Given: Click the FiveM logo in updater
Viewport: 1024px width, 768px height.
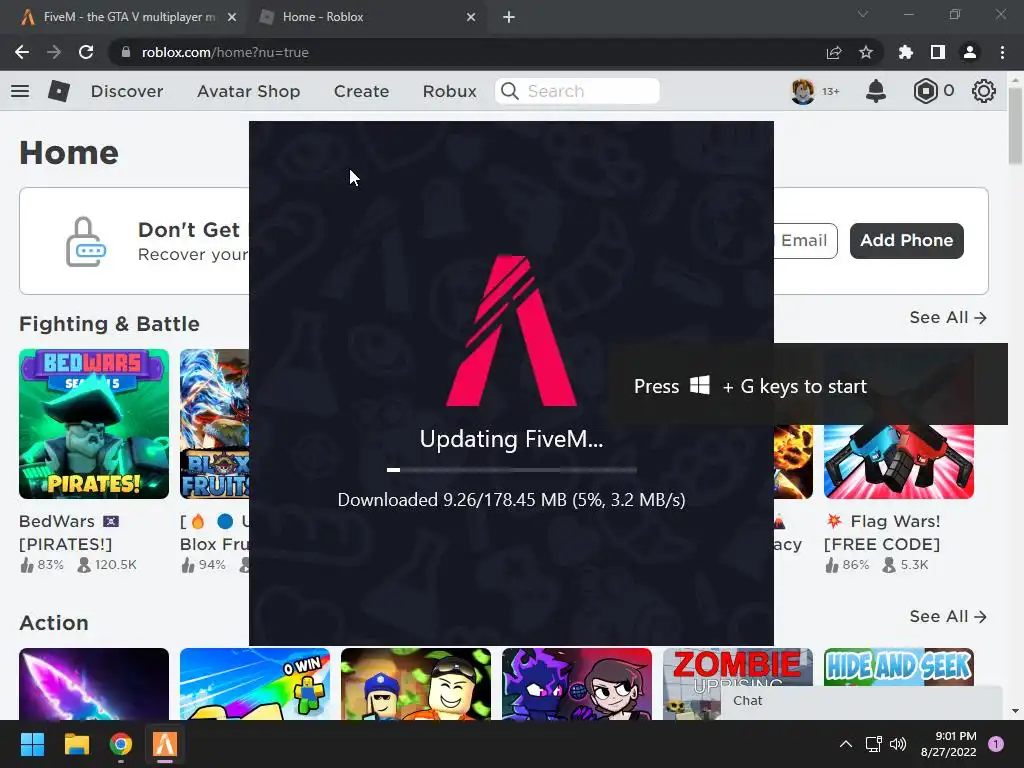Looking at the screenshot, I should [511, 330].
